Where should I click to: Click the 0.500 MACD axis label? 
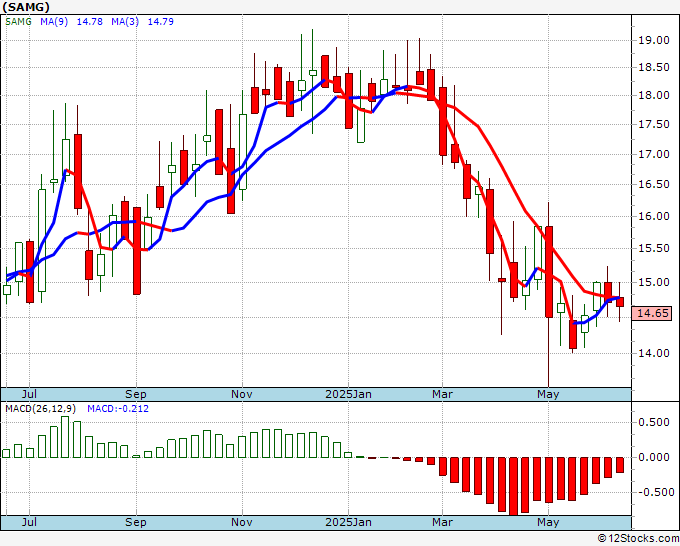coord(654,422)
